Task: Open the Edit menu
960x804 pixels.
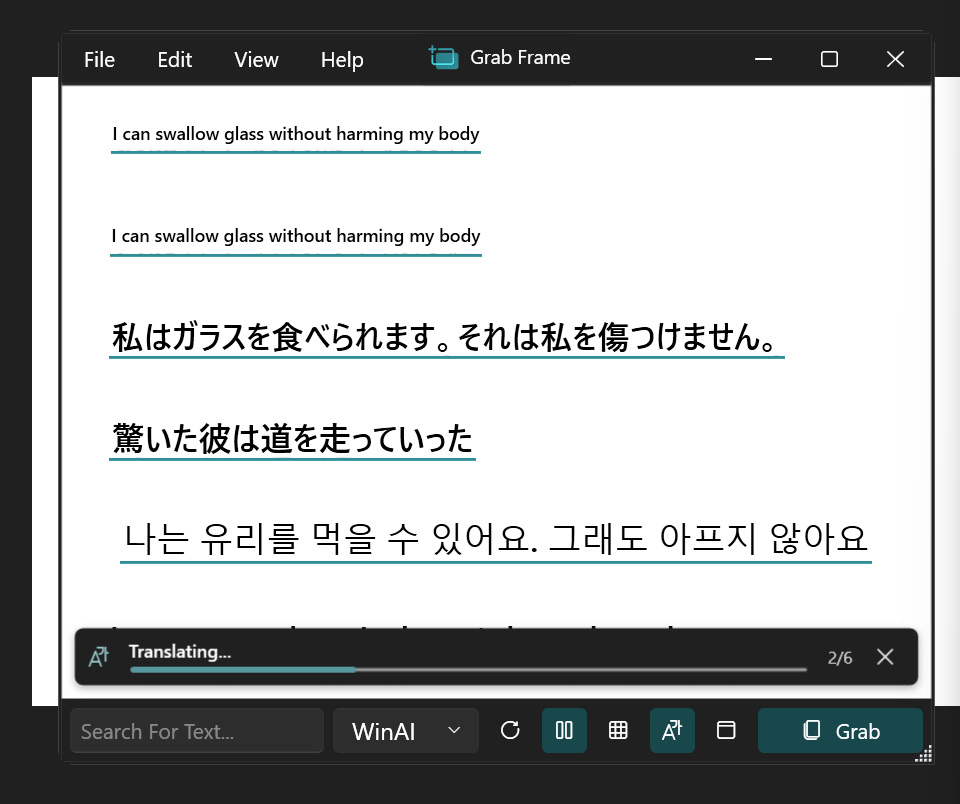Action: pos(175,60)
